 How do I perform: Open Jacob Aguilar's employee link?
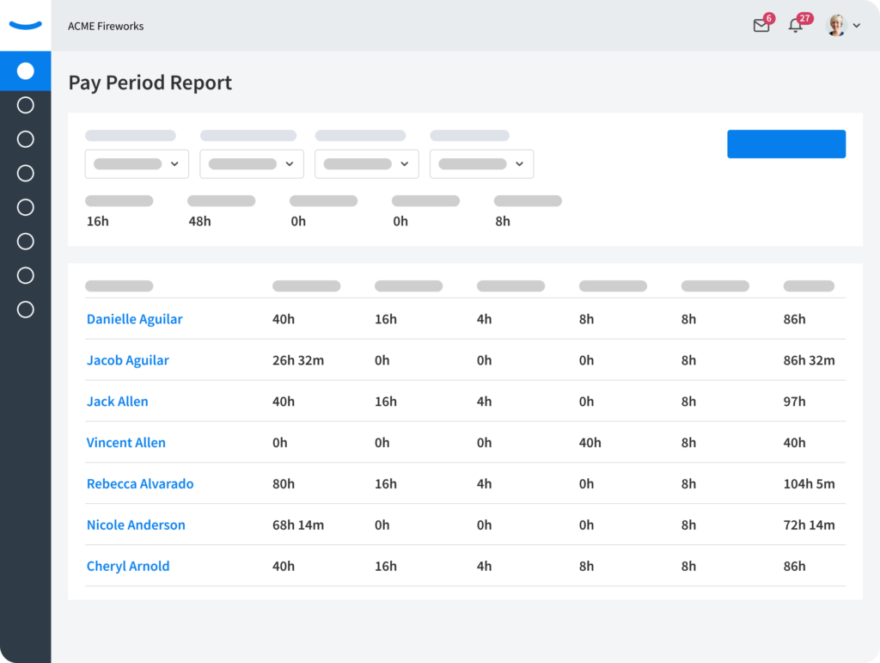click(x=128, y=360)
